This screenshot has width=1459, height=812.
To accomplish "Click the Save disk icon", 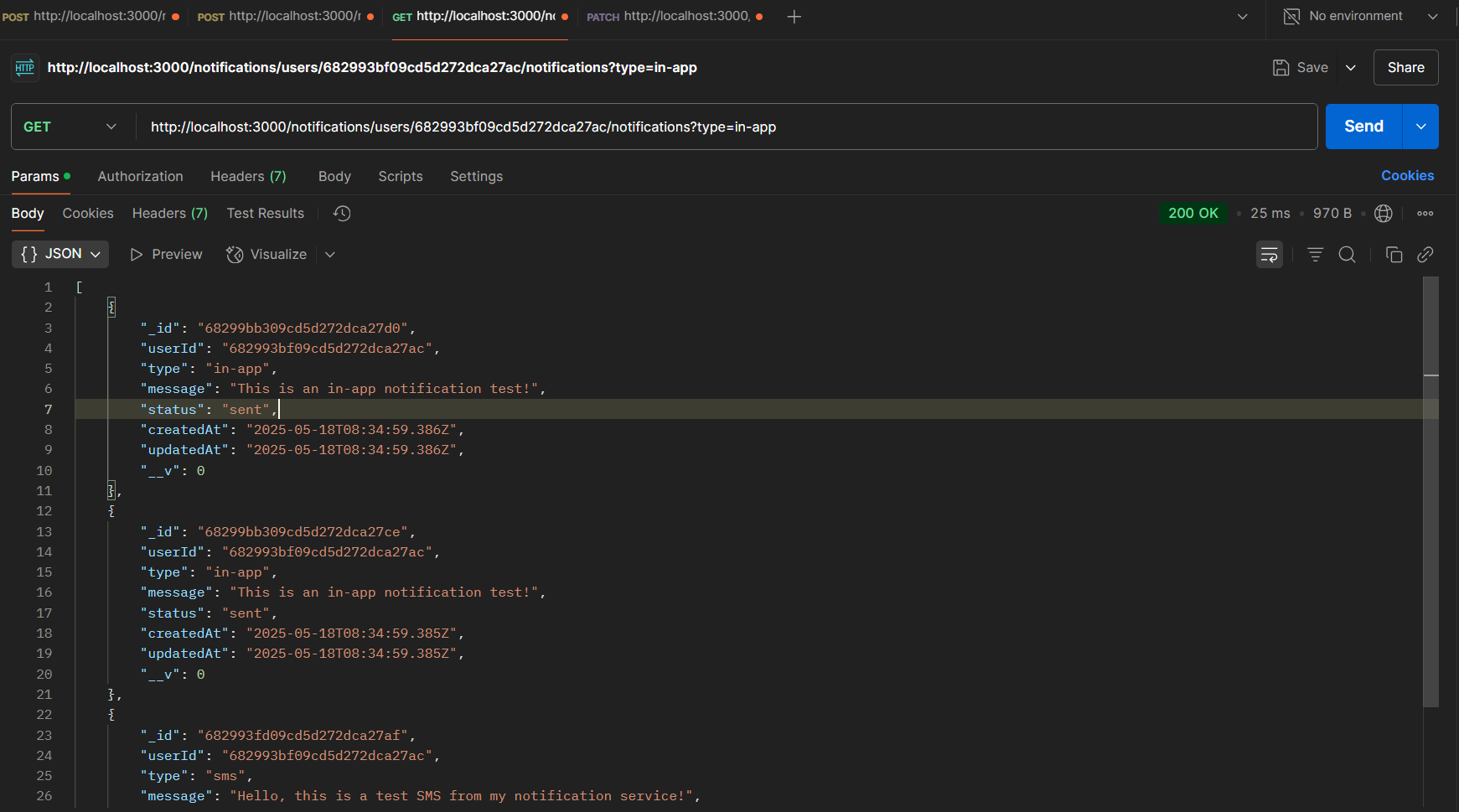I will click(1281, 68).
